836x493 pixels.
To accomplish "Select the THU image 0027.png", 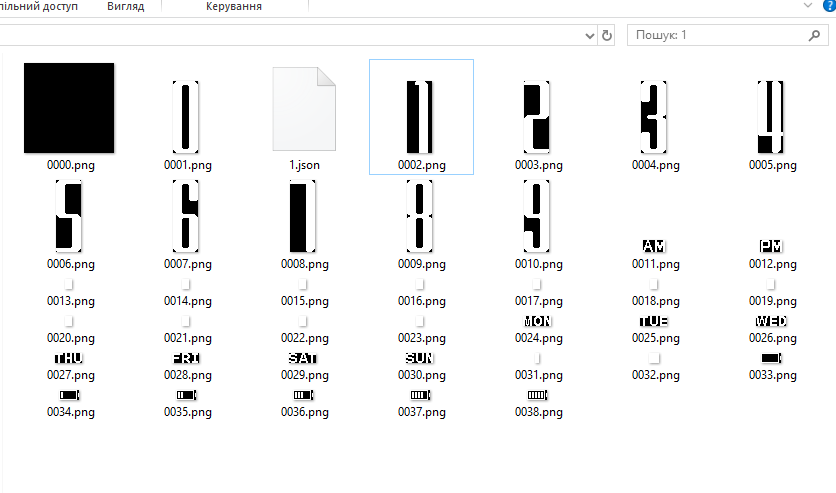I will point(69,358).
